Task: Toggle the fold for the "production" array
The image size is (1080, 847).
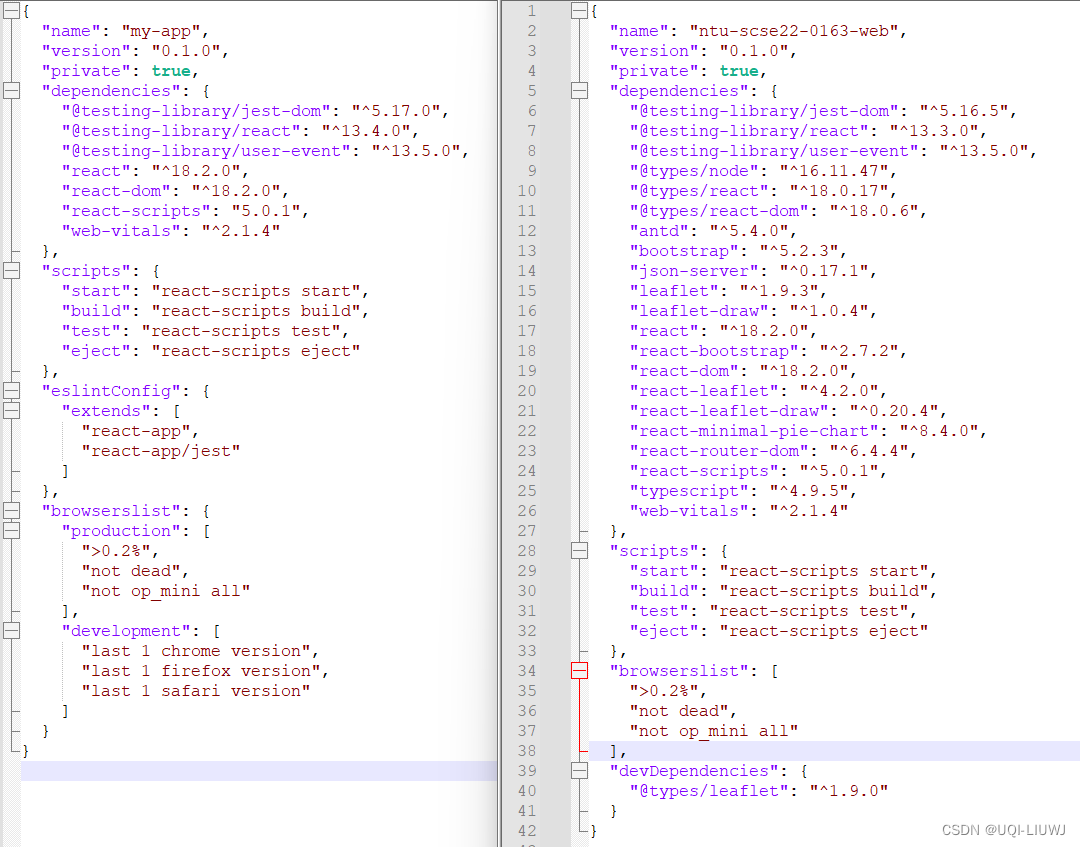Action: [11, 530]
